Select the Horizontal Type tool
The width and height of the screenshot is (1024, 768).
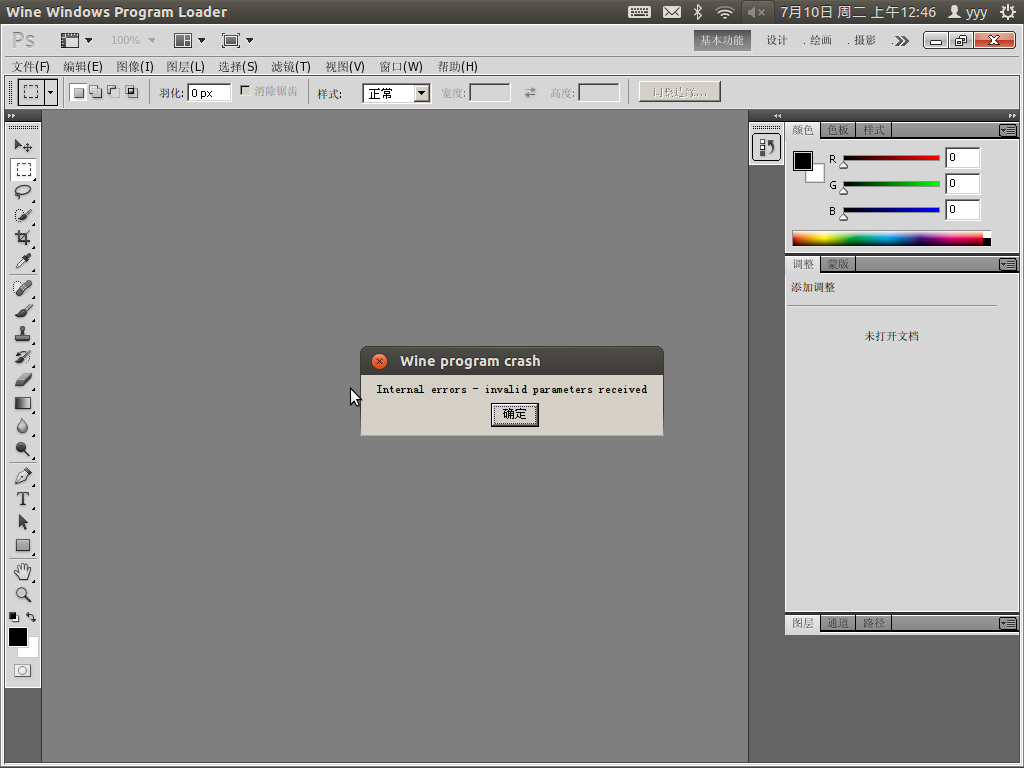tap(23, 499)
